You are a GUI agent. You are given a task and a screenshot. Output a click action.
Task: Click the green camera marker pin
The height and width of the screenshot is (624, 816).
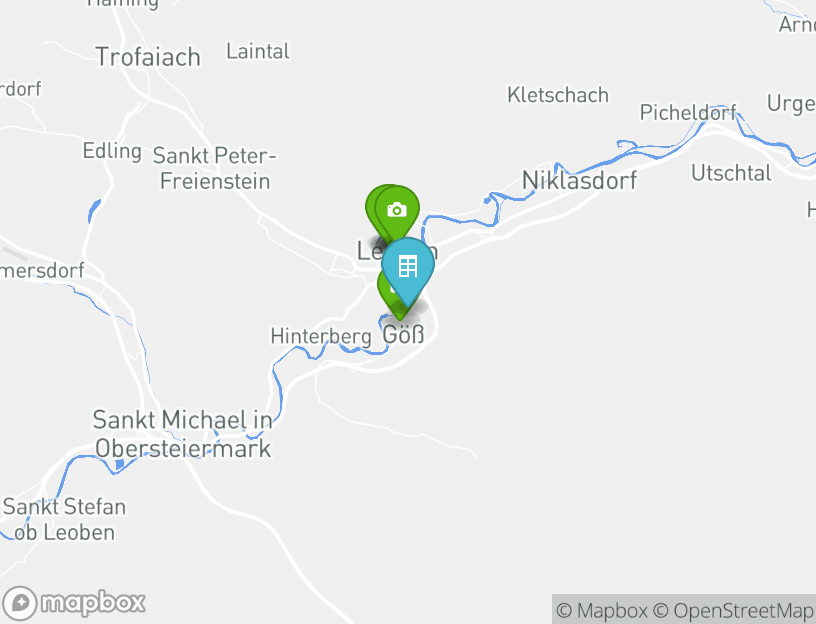[397, 211]
